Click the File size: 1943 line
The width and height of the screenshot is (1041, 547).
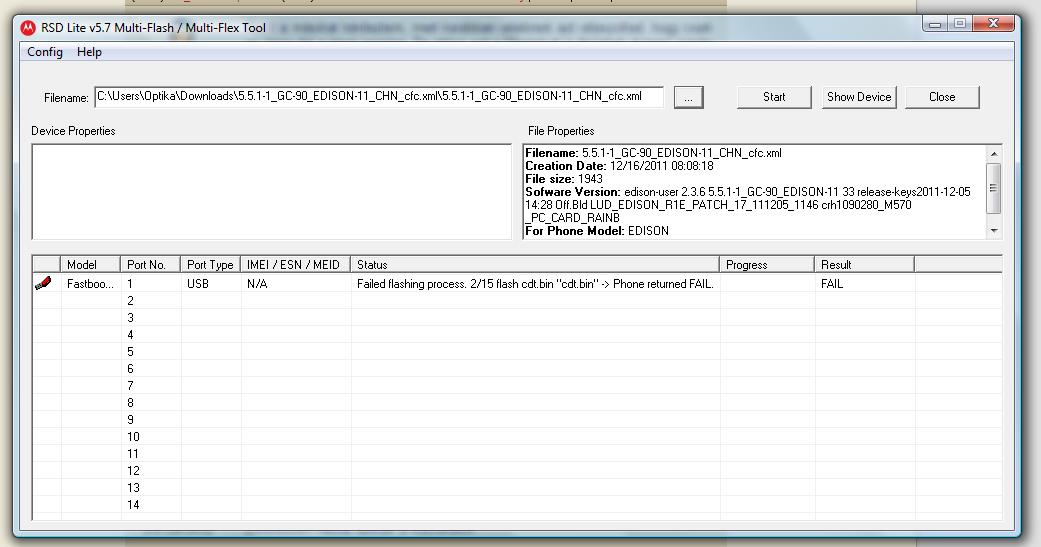tap(564, 179)
